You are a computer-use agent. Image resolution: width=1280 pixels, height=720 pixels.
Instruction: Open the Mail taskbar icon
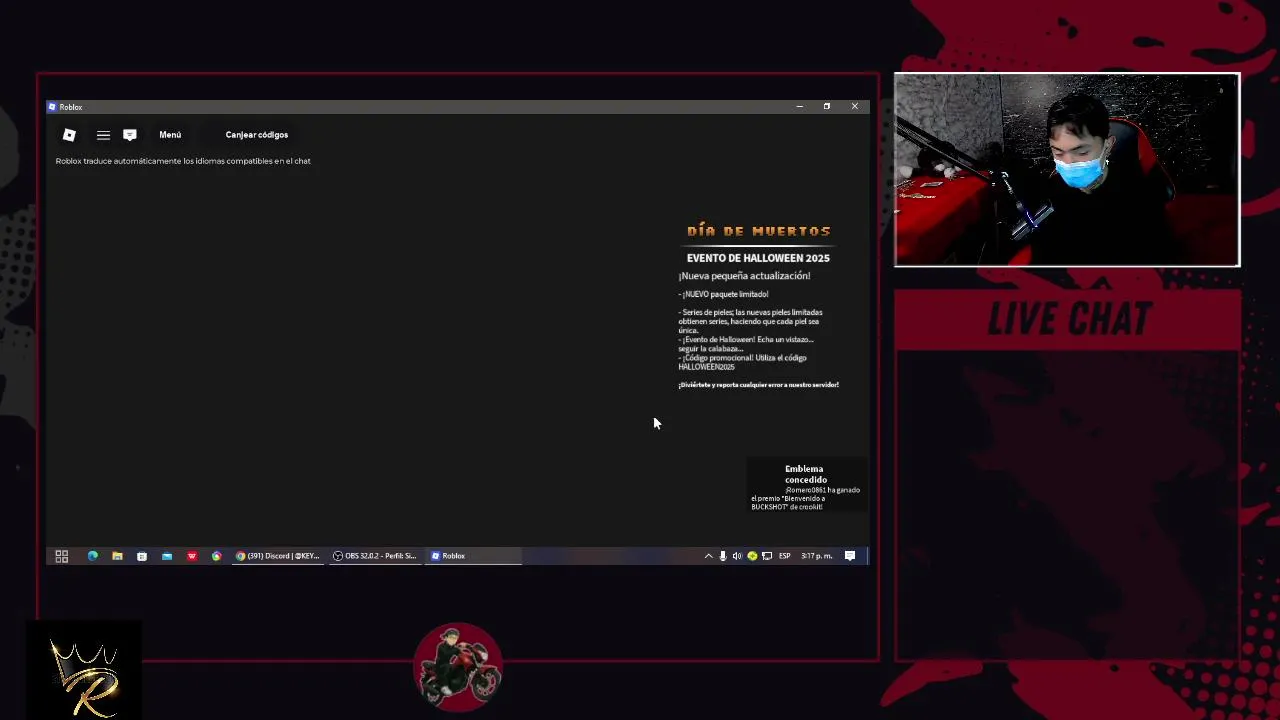tap(167, 556)
